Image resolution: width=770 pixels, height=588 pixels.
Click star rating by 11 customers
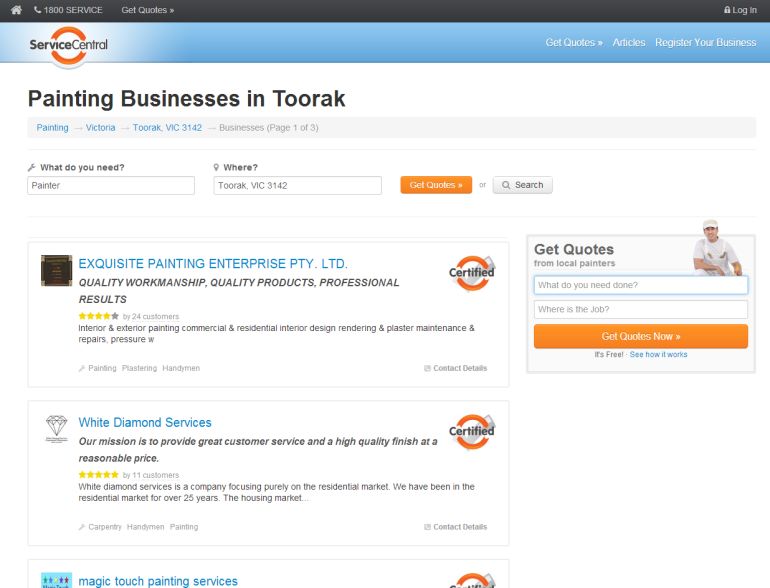[98, 475]
